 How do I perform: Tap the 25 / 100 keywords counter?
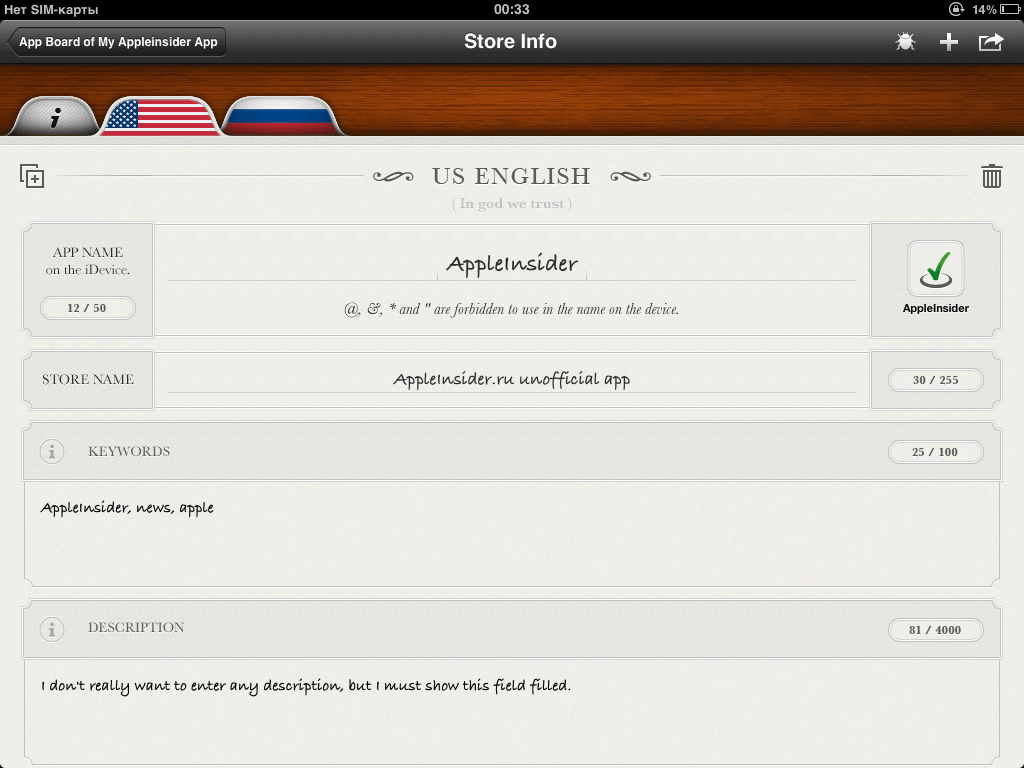point(935,451)
